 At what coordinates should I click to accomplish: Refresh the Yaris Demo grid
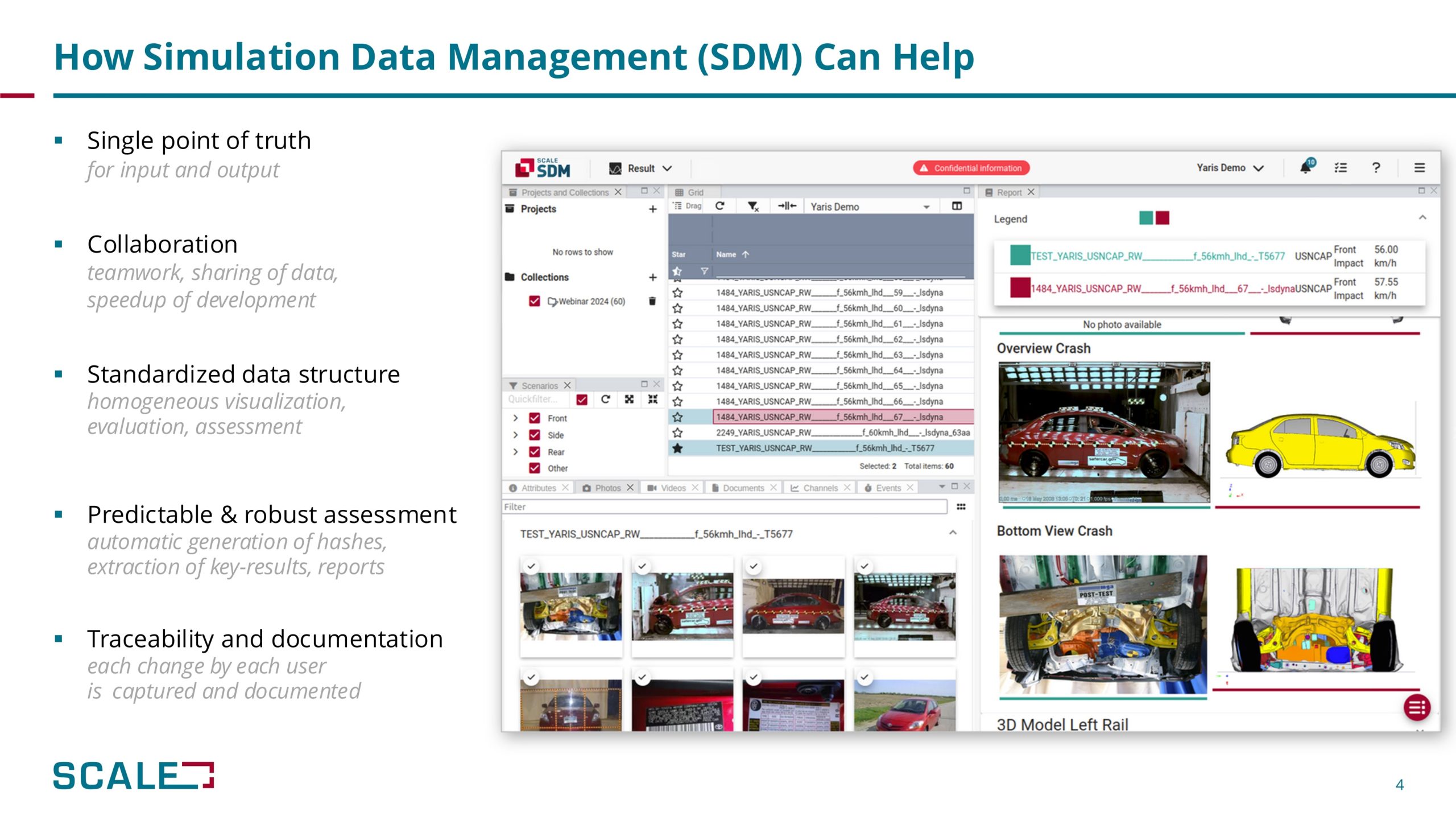(x=720, y=206)
